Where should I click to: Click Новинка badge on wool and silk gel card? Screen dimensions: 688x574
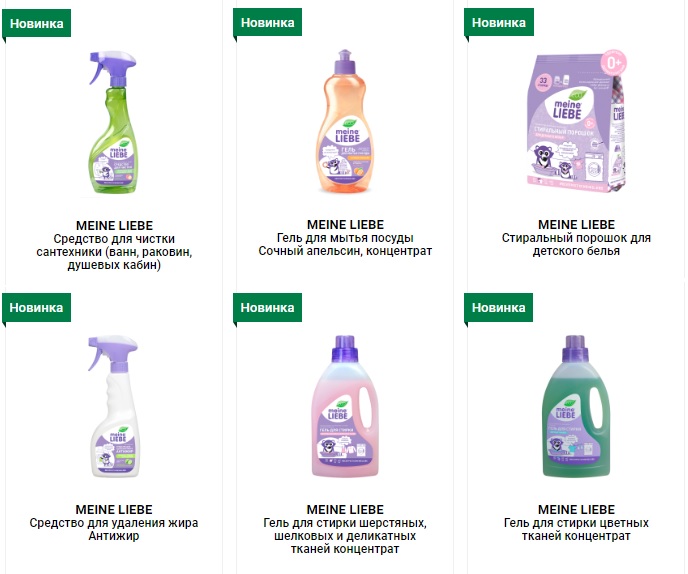[268, 308]
